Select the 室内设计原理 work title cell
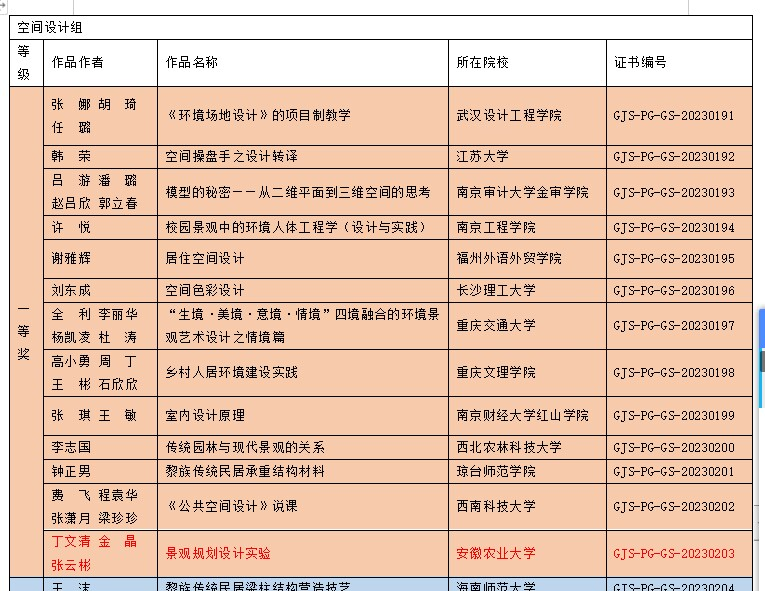This screenshot has width=765, height=591. pos(205,415)
